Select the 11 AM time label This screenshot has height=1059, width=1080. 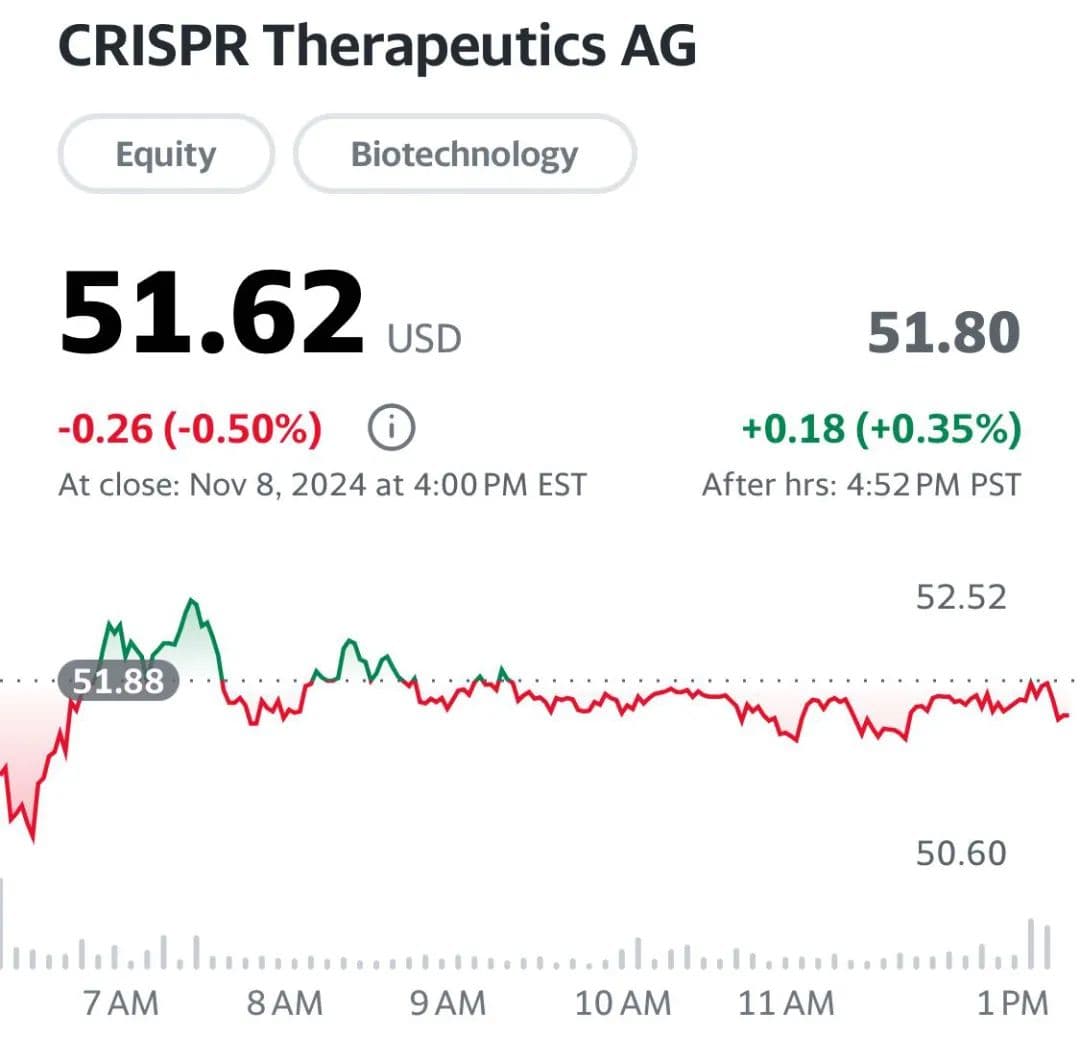[786, 1003]
